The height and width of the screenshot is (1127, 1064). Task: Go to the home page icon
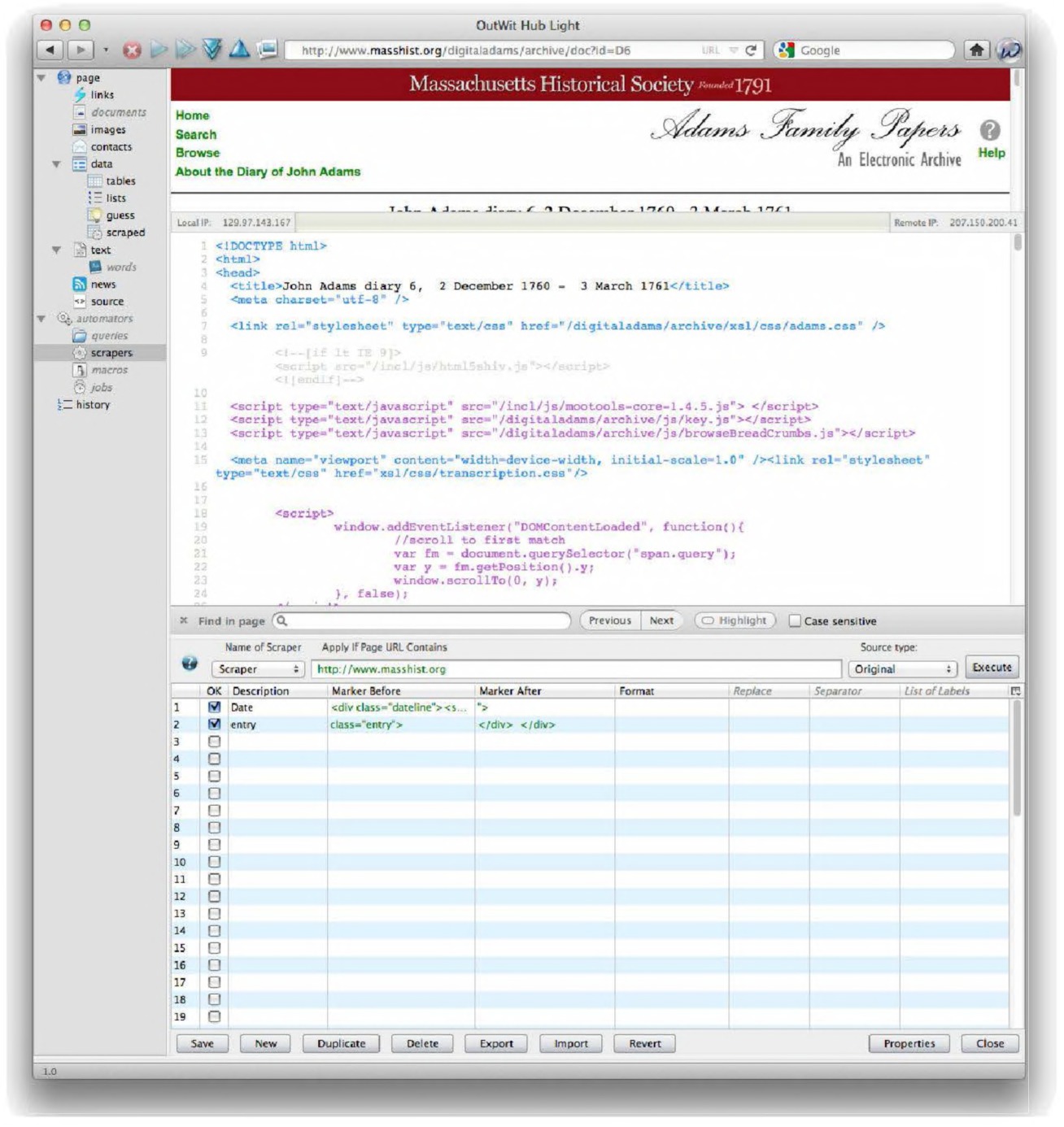tap(976, 50)
